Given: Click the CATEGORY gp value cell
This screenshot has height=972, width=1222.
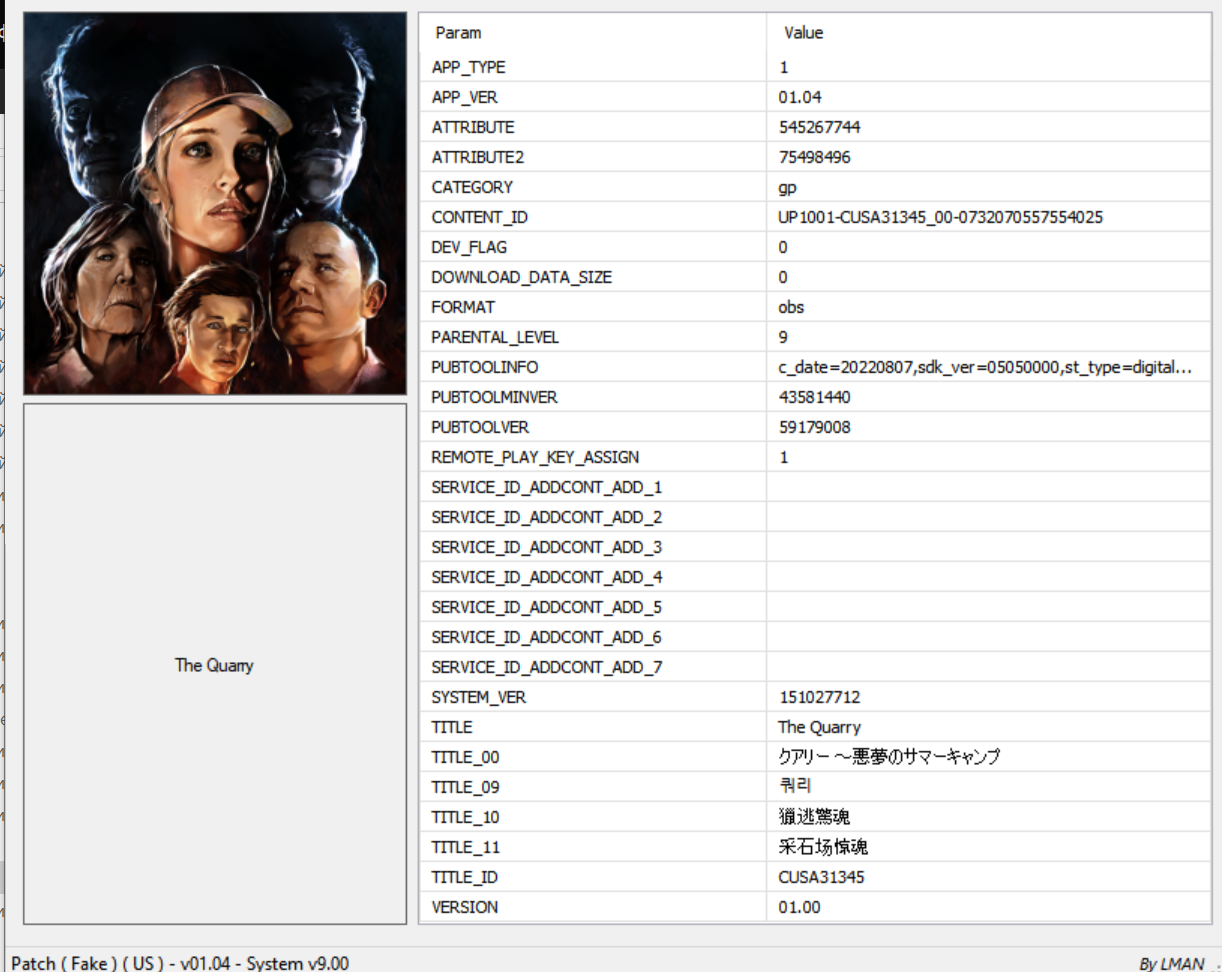Looking at the screenshot, I should pos(788,187).
